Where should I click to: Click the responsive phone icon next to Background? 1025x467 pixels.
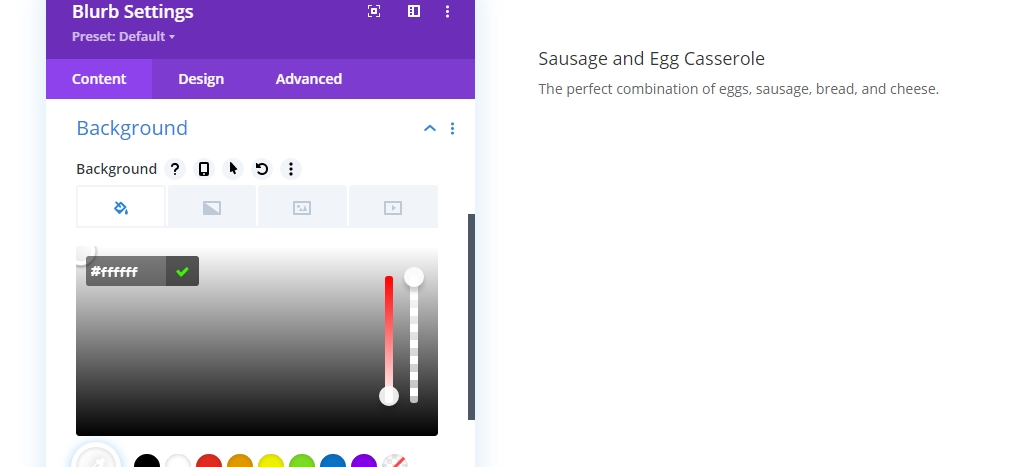204,169
